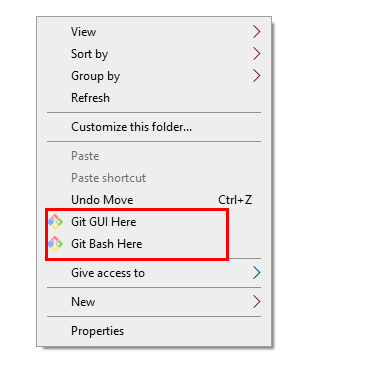Launch Git Bash Here text entry
Screen dimensions: 389x369
click(107, 244)
